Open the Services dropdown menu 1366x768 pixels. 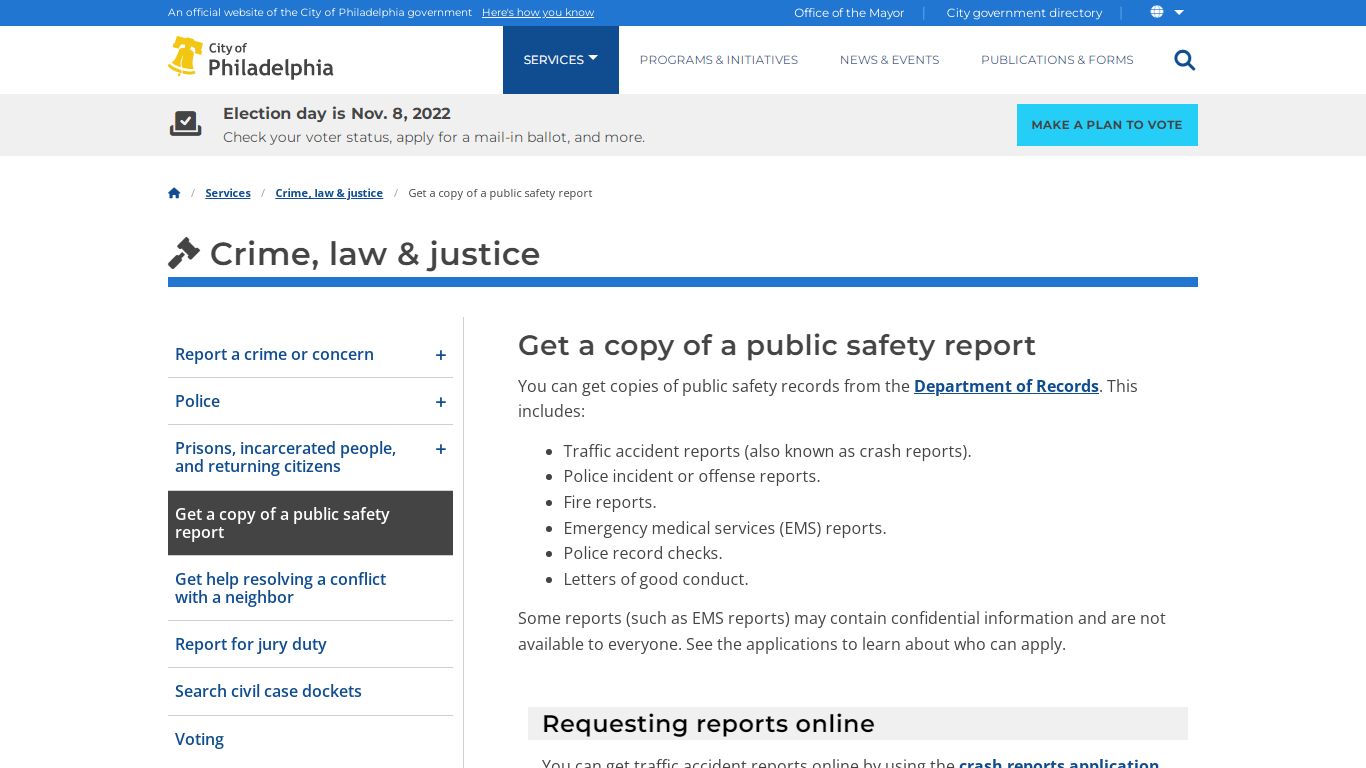(x=560, y=60)
